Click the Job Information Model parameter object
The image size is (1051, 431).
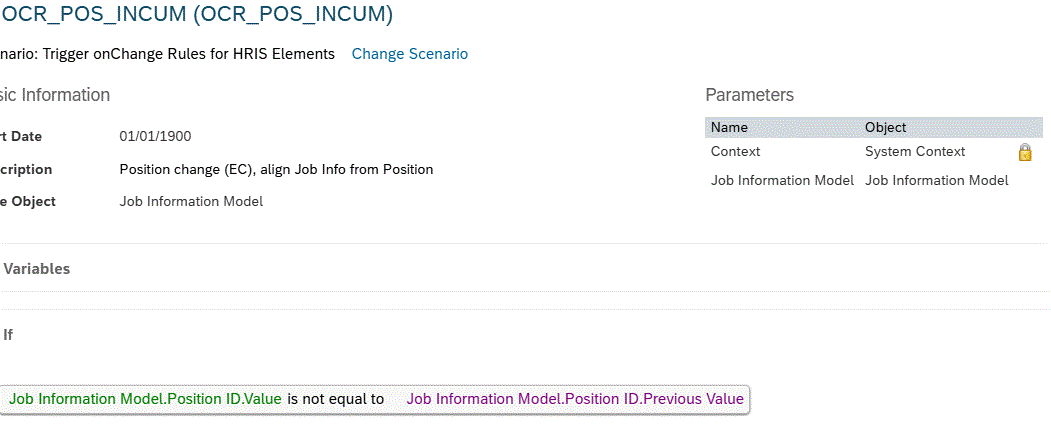click(x=936, y=181)
